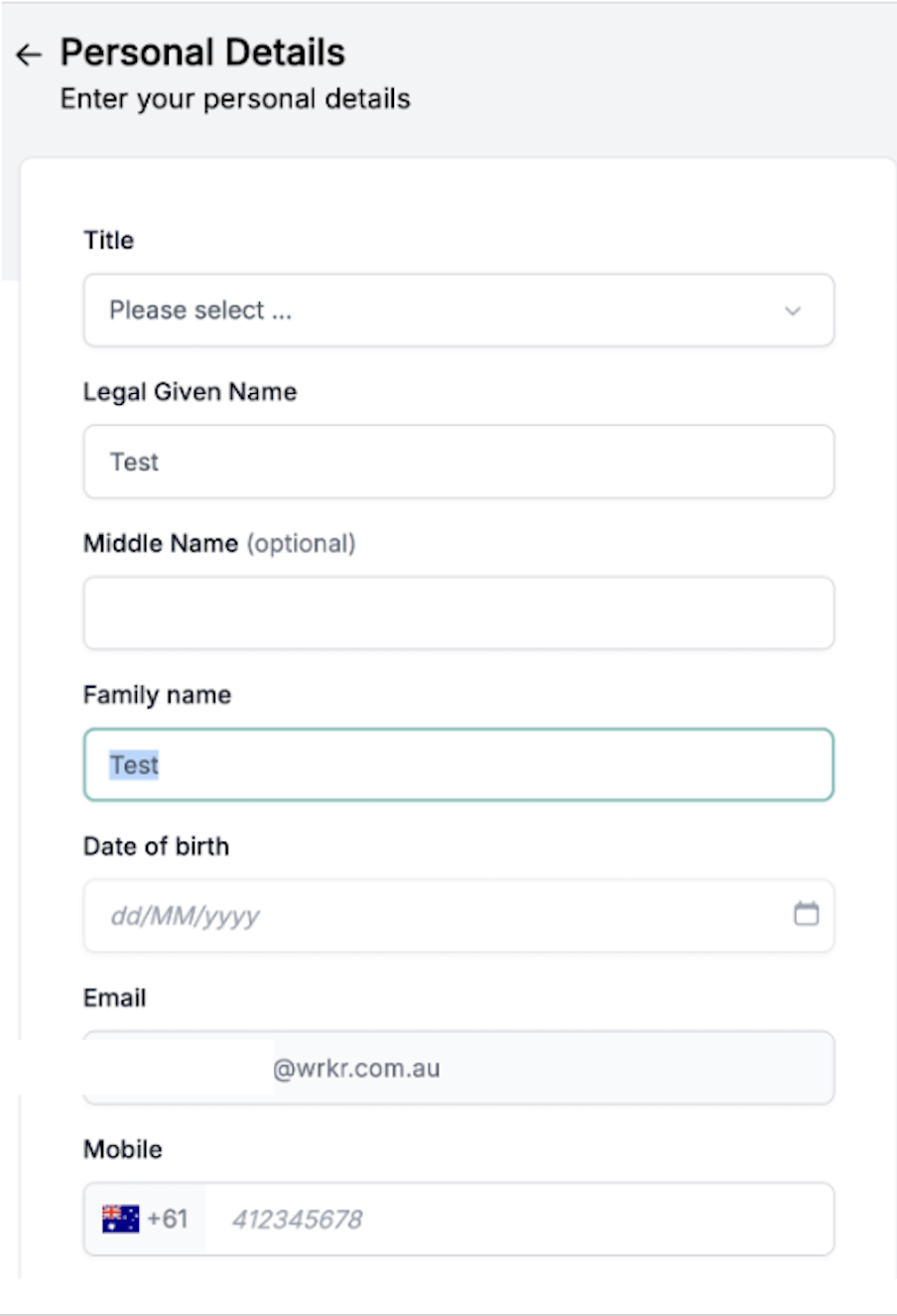Click the Legal Given Name label
The width and height of the screenshot is (897, 1316).
[x=190, y=392]
